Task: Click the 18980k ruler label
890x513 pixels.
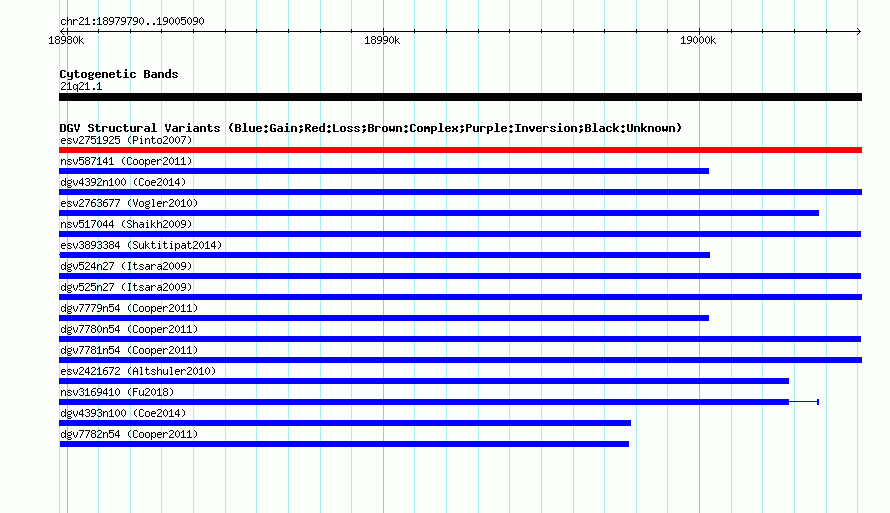Action: coord(66,40)
